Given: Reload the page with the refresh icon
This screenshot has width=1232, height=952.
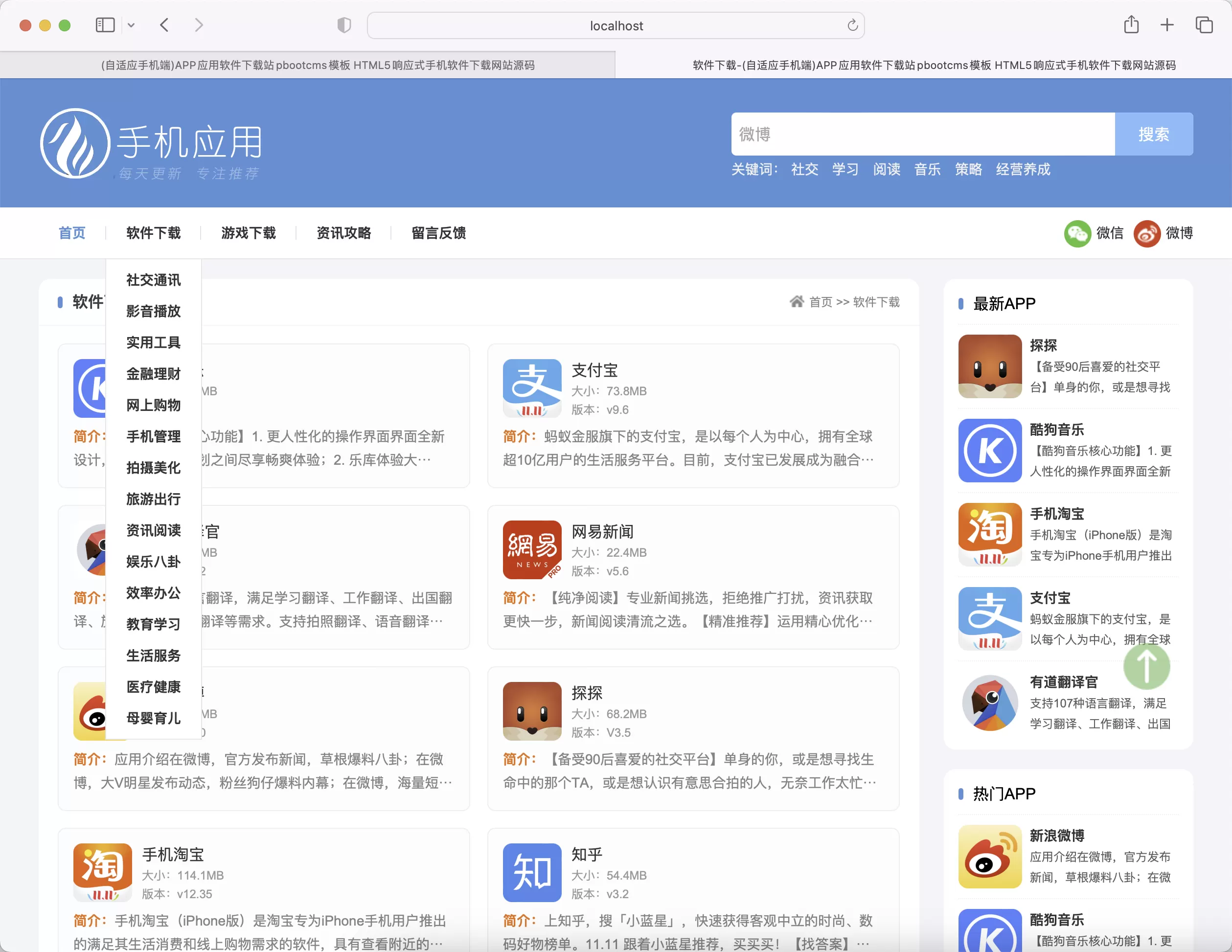Looking at the screenshot, I should (x=852, y=25).
